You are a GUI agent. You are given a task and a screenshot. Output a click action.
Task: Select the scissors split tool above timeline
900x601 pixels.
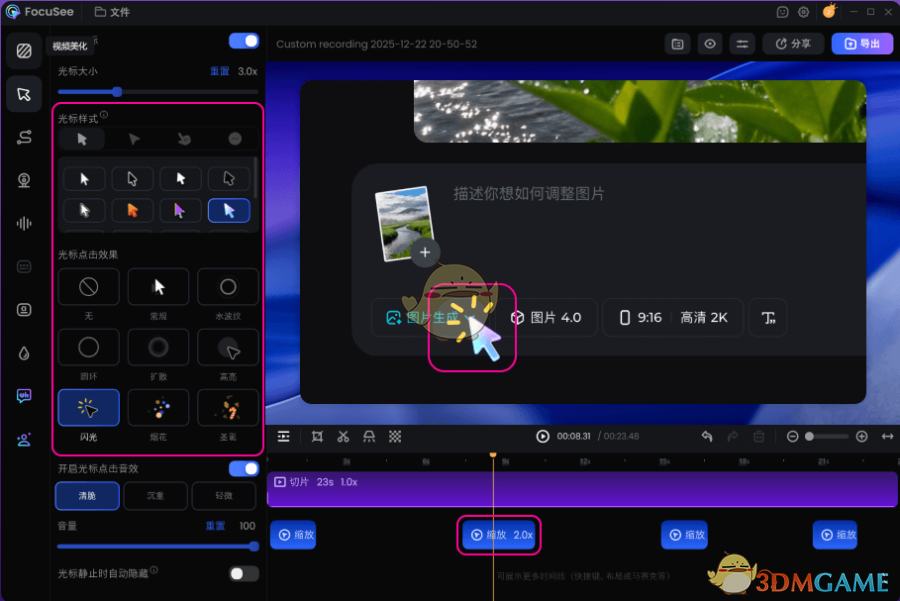[x=344, y=436]
